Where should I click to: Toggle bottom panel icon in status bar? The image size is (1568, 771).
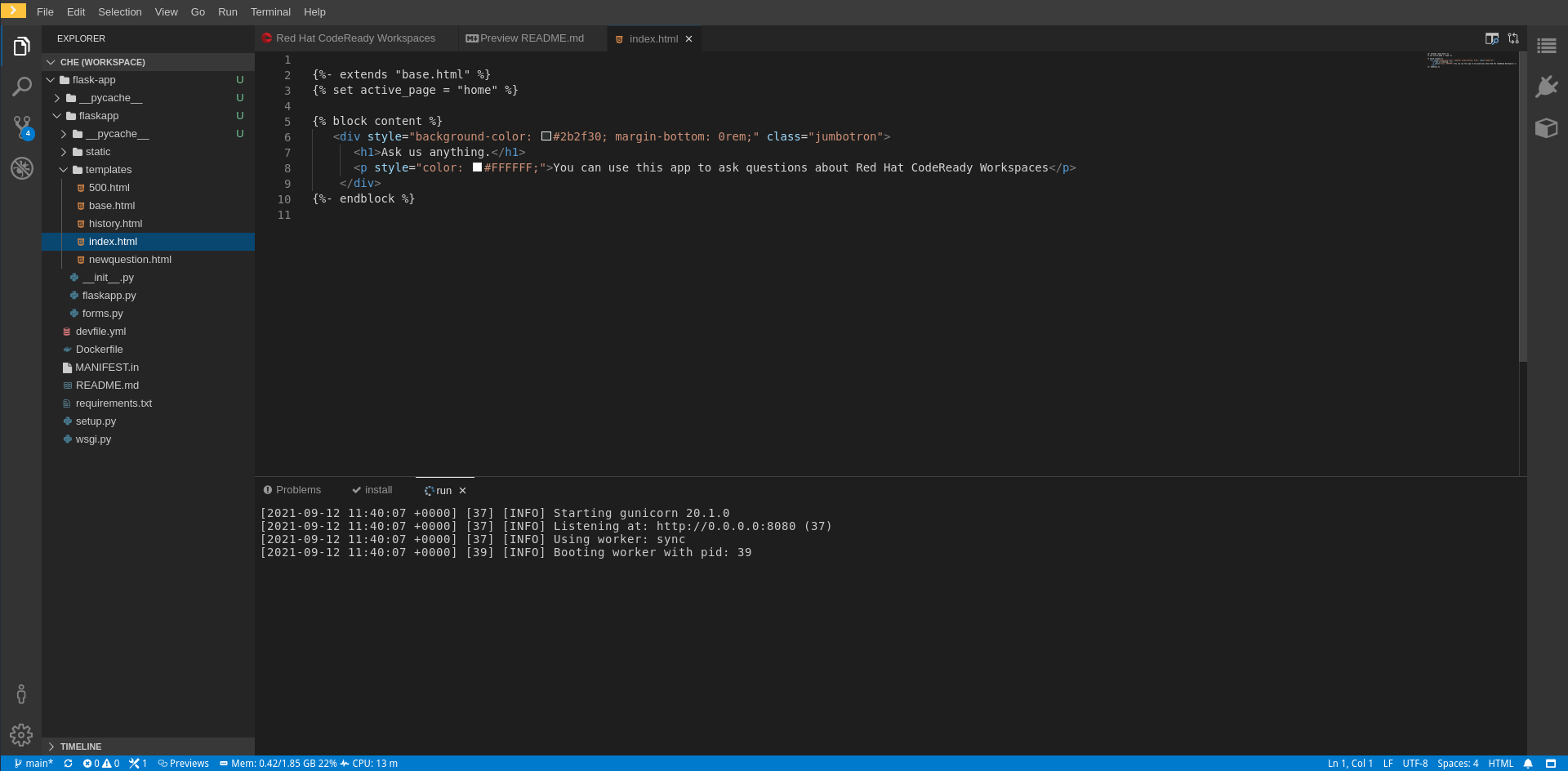1551,764
